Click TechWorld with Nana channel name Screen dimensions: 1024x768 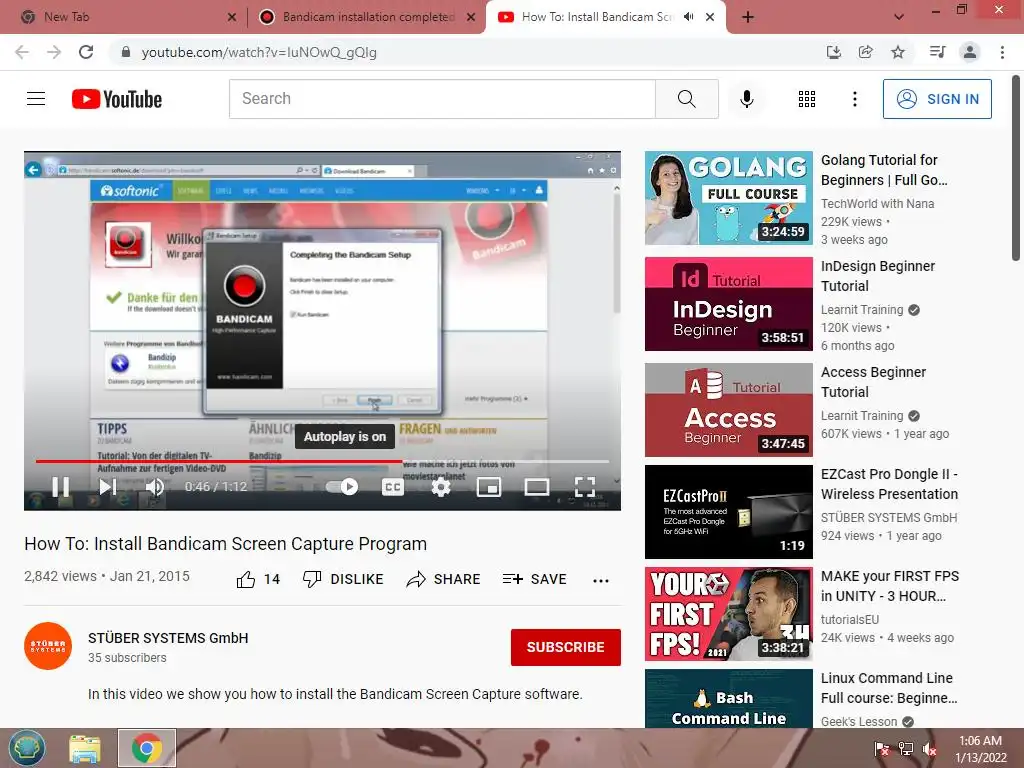[877, 204]
